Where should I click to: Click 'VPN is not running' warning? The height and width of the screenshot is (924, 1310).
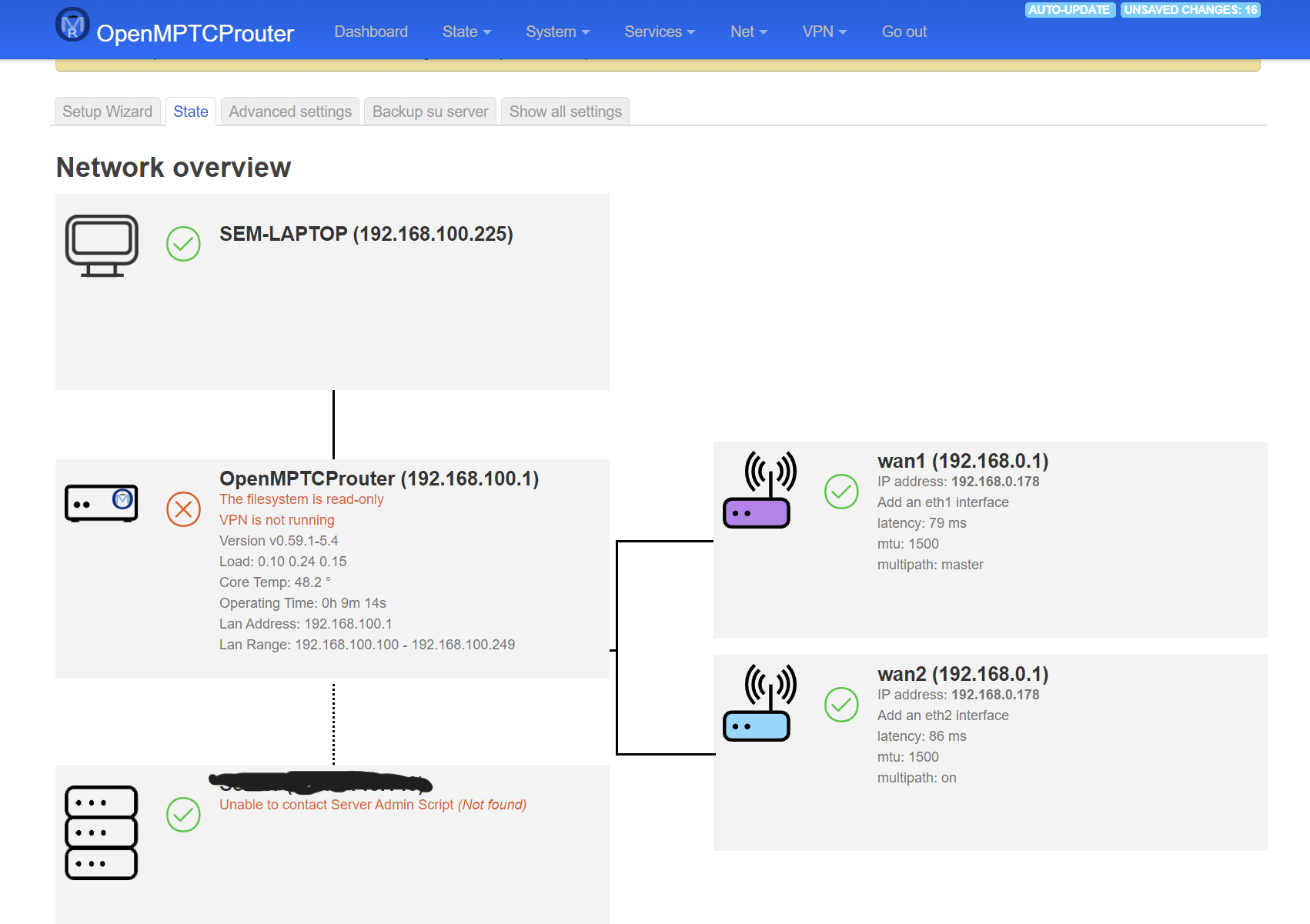coord(277,520)
